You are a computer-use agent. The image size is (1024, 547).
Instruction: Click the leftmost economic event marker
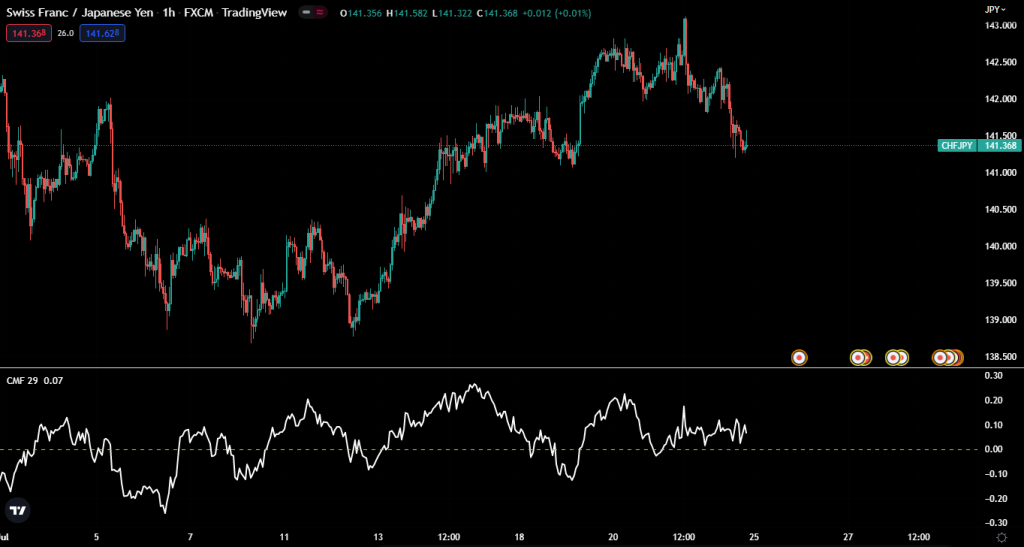[799, 357]
